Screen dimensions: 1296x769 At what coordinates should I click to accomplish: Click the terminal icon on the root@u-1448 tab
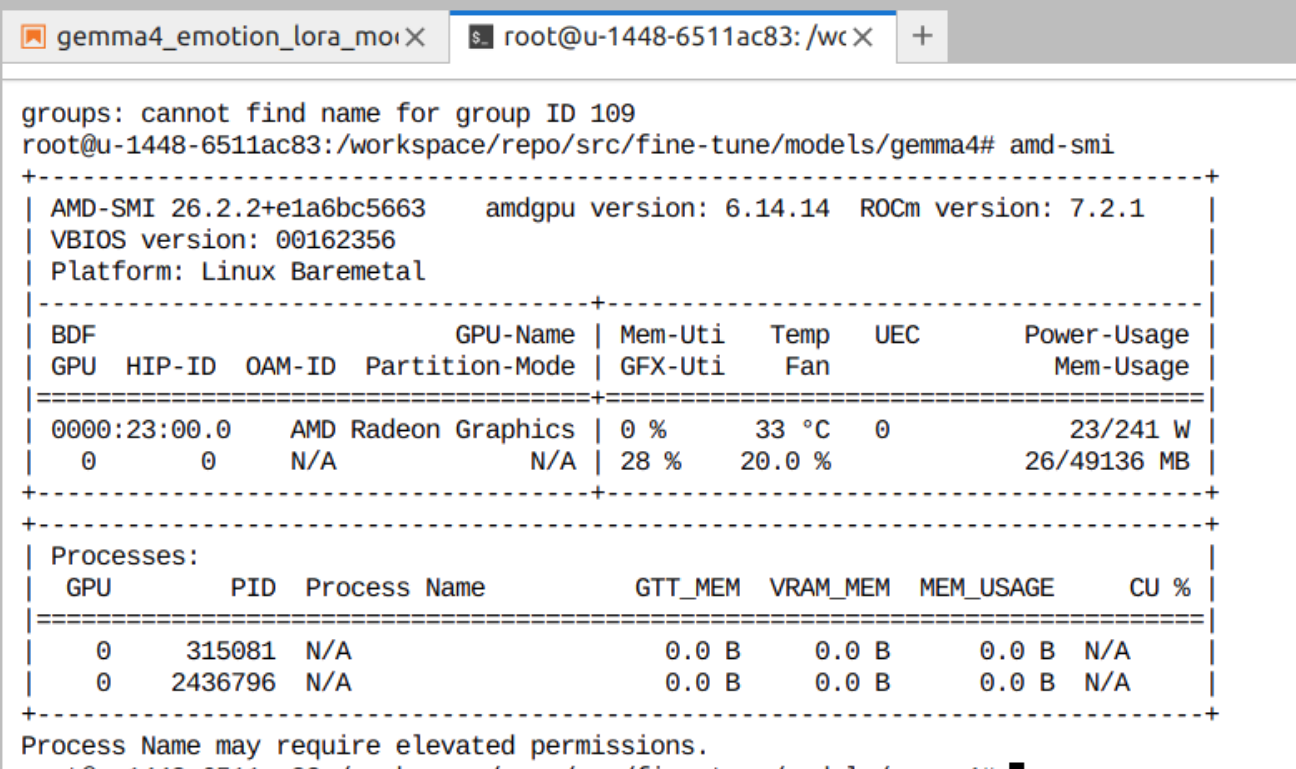[482, 38]
